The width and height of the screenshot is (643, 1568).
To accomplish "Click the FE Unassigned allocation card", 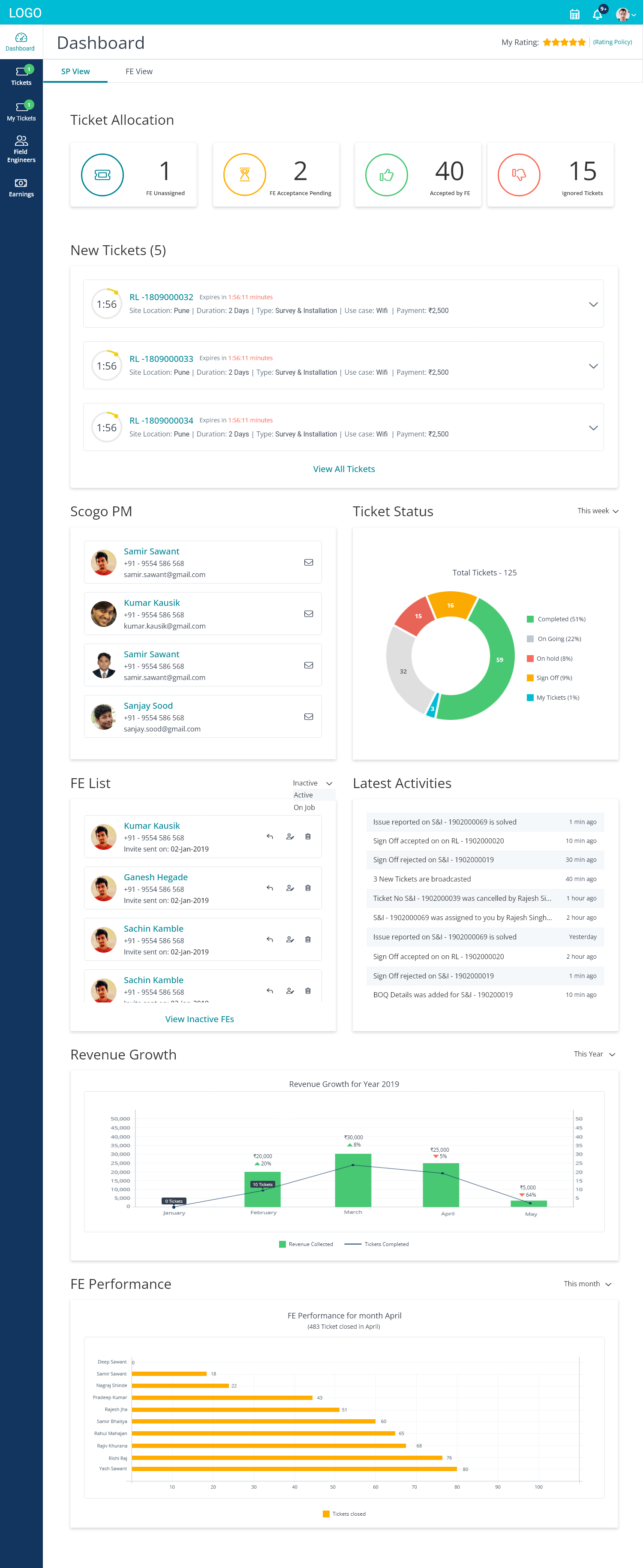I will [x=133, y=175].
